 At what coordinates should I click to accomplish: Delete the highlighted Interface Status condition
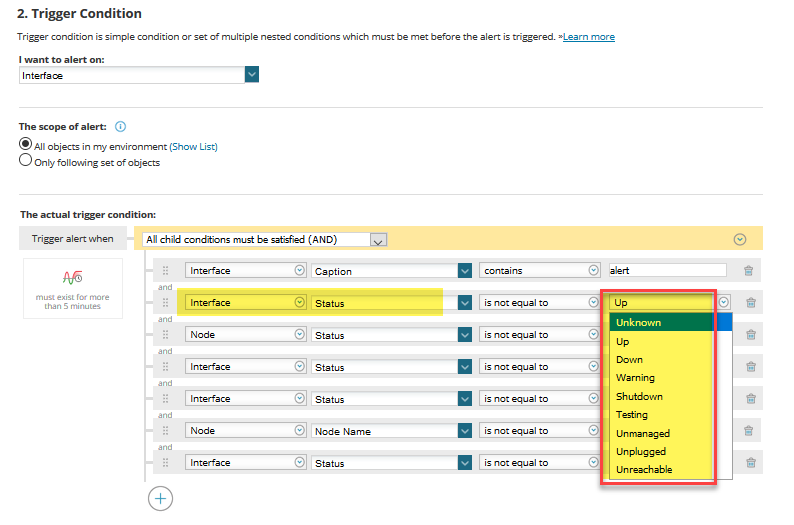(751, 303)
